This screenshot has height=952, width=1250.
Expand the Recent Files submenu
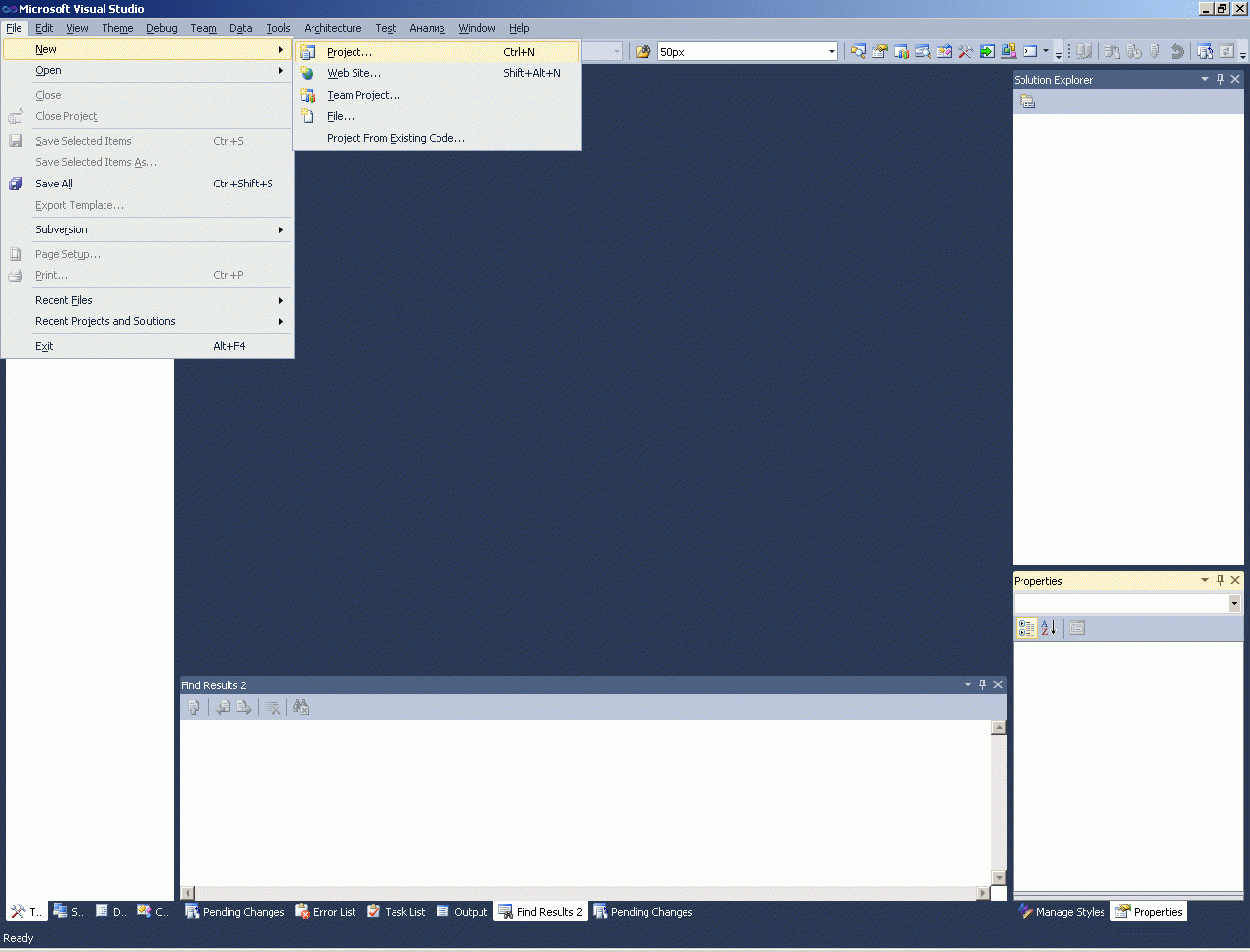[x=147, y=300]
